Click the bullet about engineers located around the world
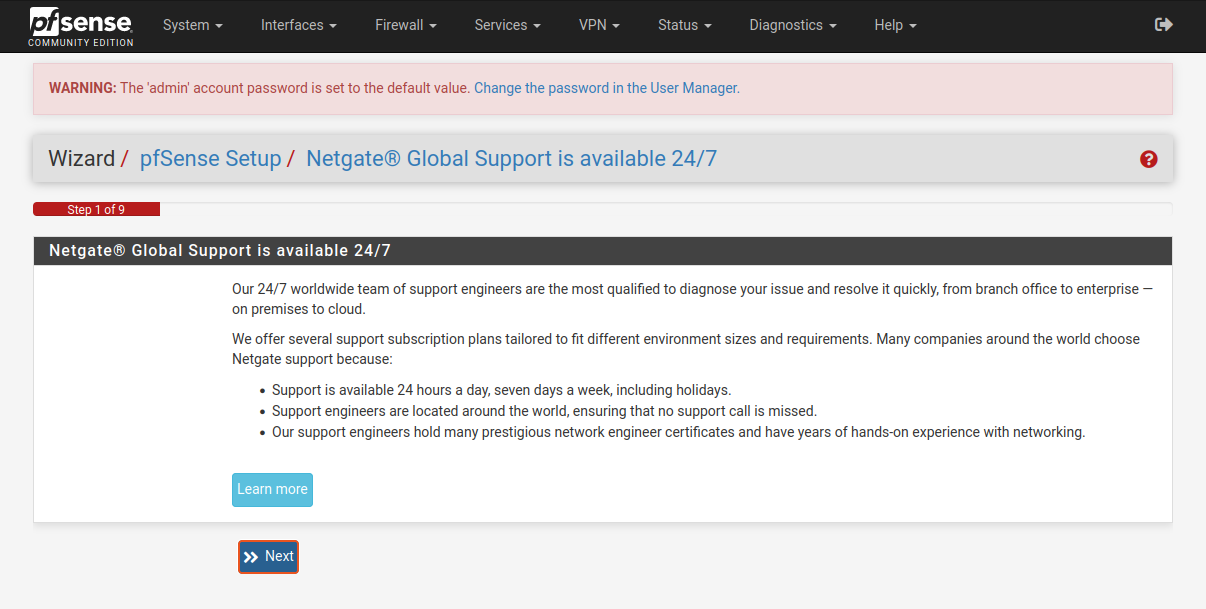The image size is (1206, 609). point(544,411)
